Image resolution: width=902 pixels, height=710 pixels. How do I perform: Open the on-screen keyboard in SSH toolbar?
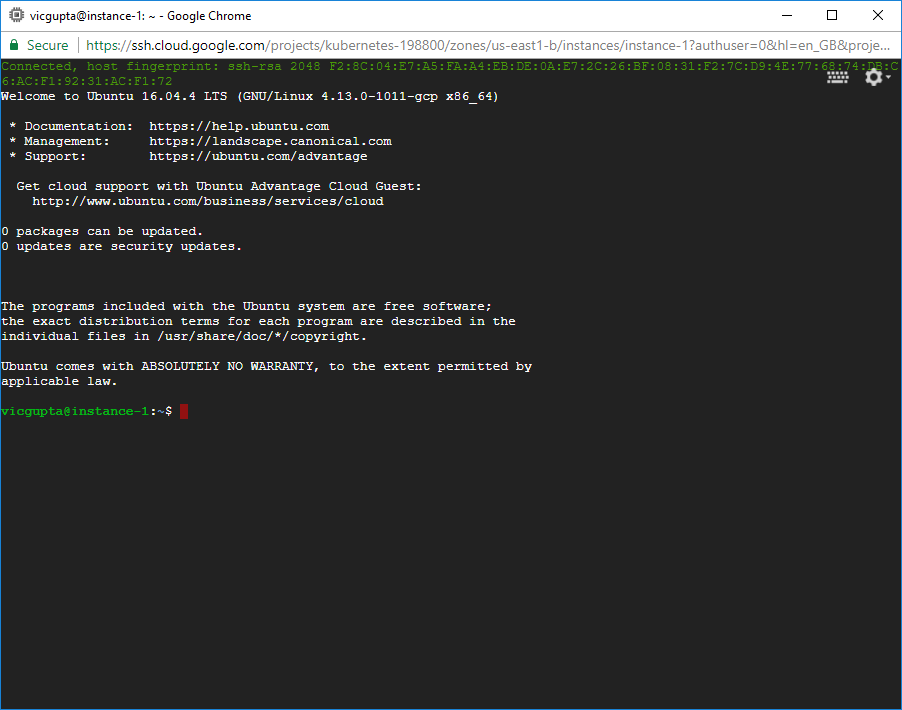coord(837,76)
